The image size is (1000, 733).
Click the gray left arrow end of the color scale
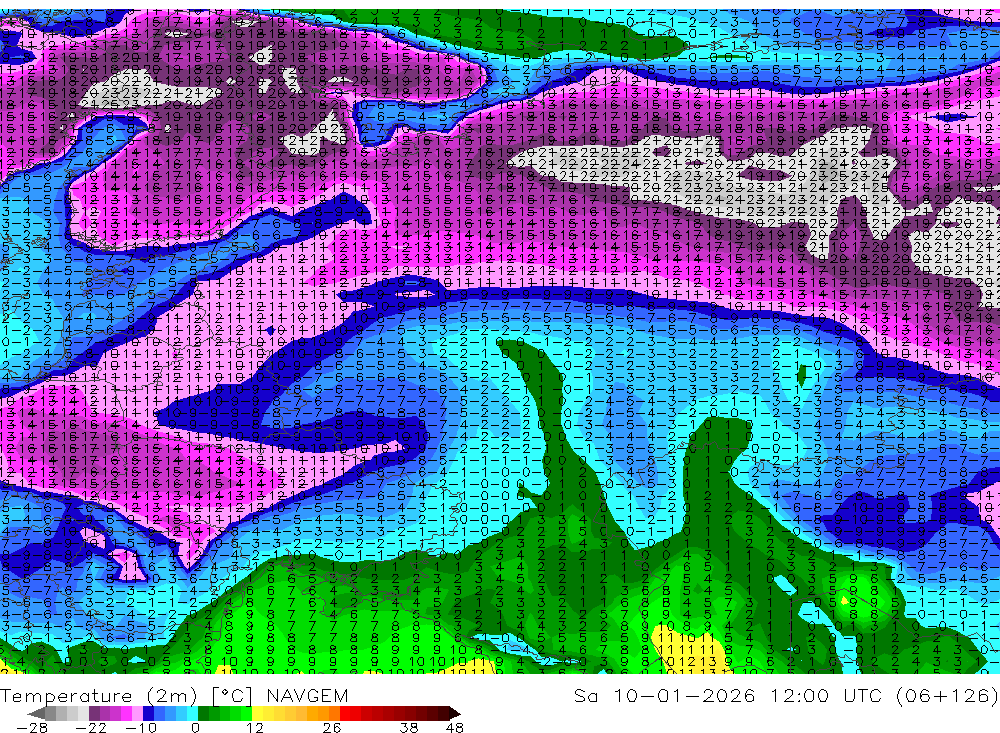pyautogui.click(x=36, y=713)
